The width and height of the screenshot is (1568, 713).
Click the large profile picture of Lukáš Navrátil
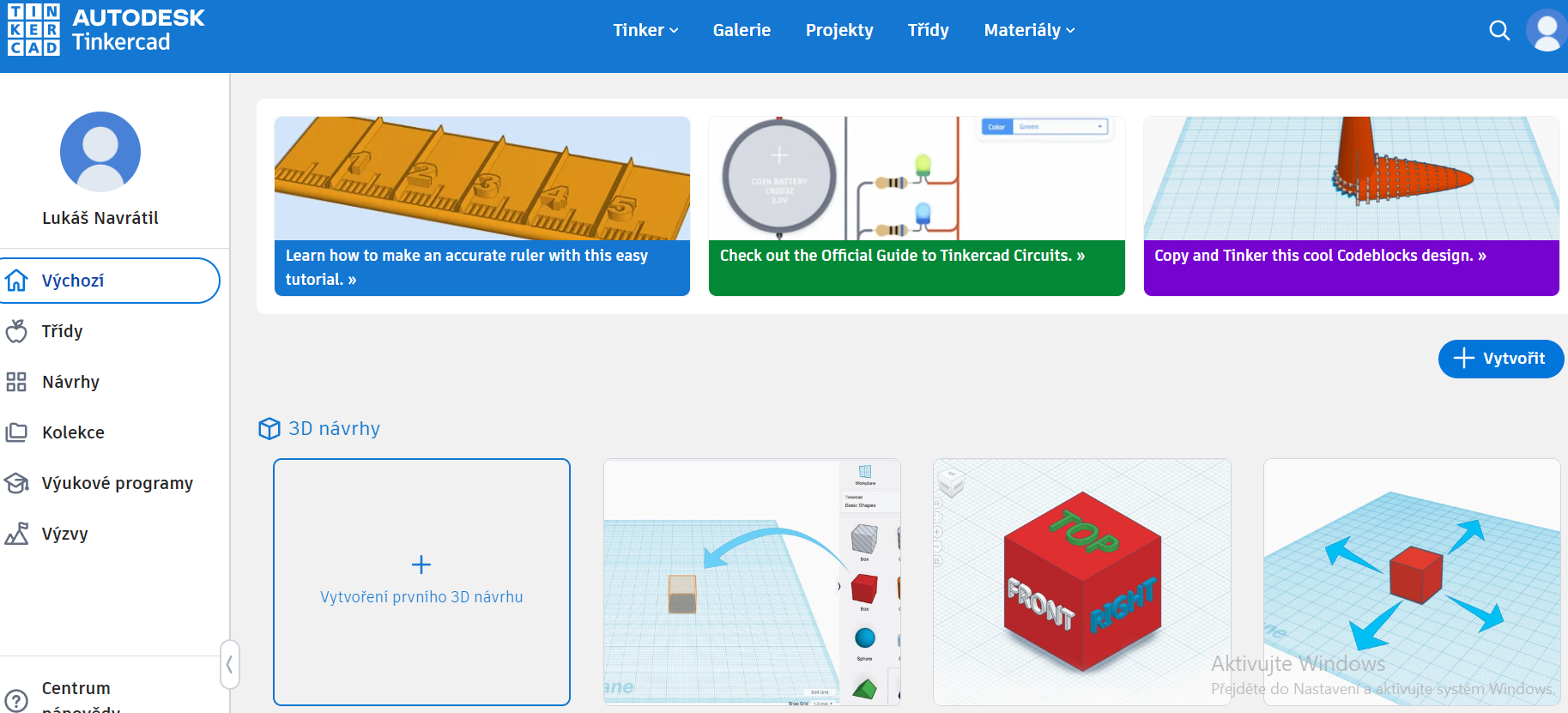(x=100, y=152)
